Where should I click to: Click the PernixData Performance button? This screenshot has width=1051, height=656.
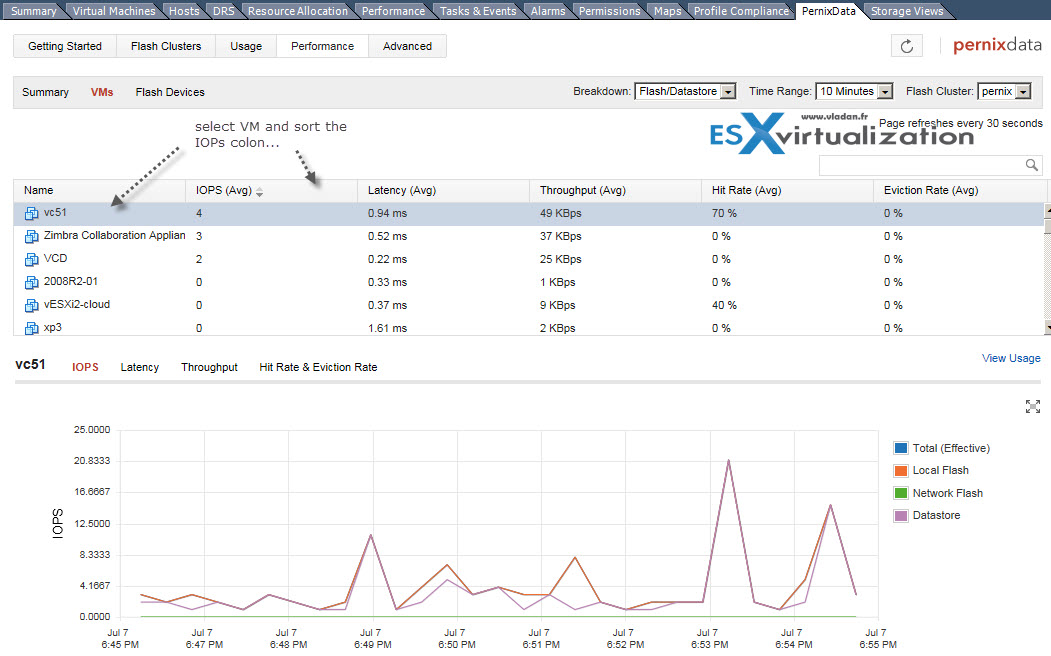[322, 46]
